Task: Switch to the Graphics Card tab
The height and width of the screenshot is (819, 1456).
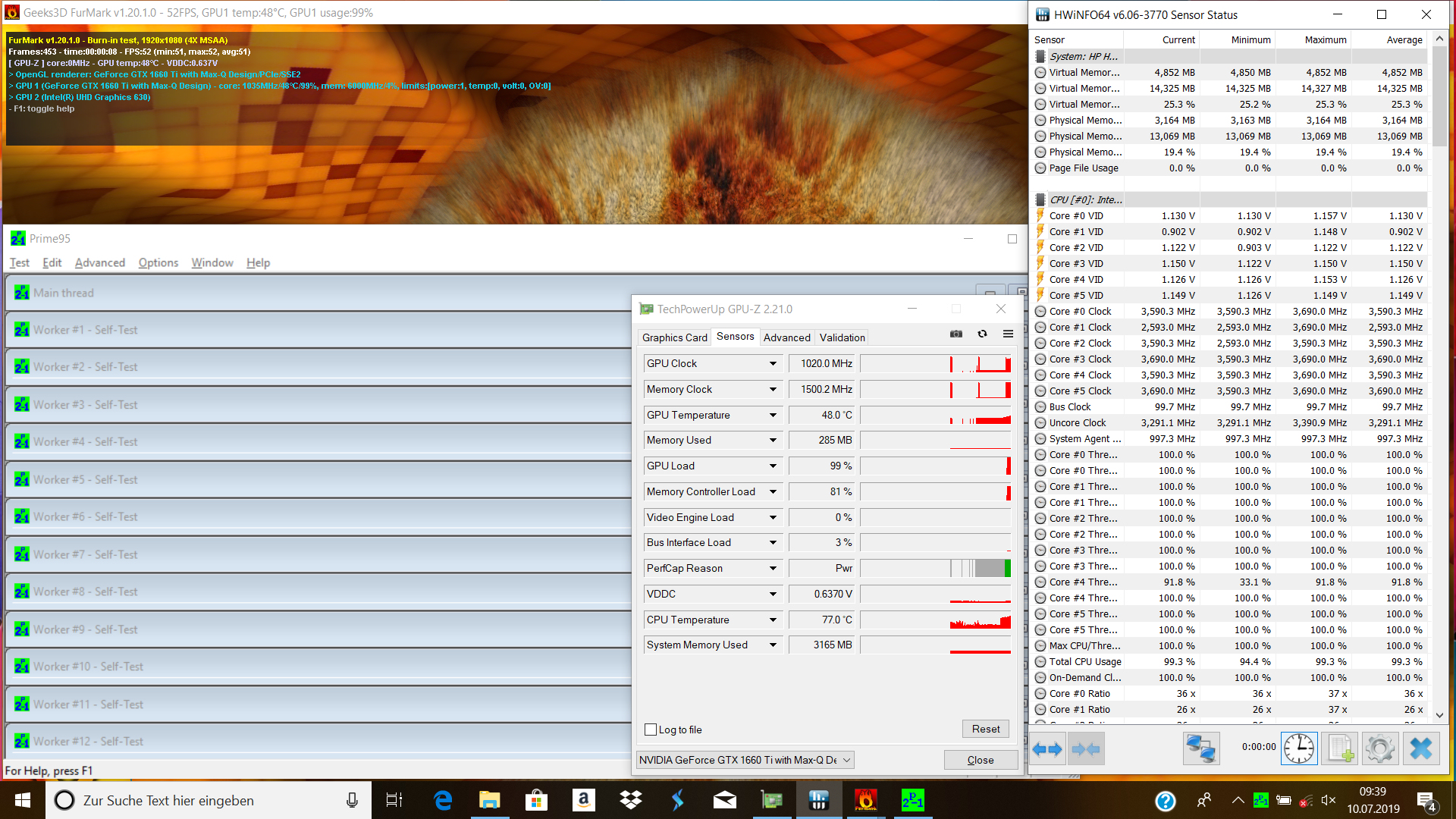Action: pyautogui.click(x=674, y=337)
